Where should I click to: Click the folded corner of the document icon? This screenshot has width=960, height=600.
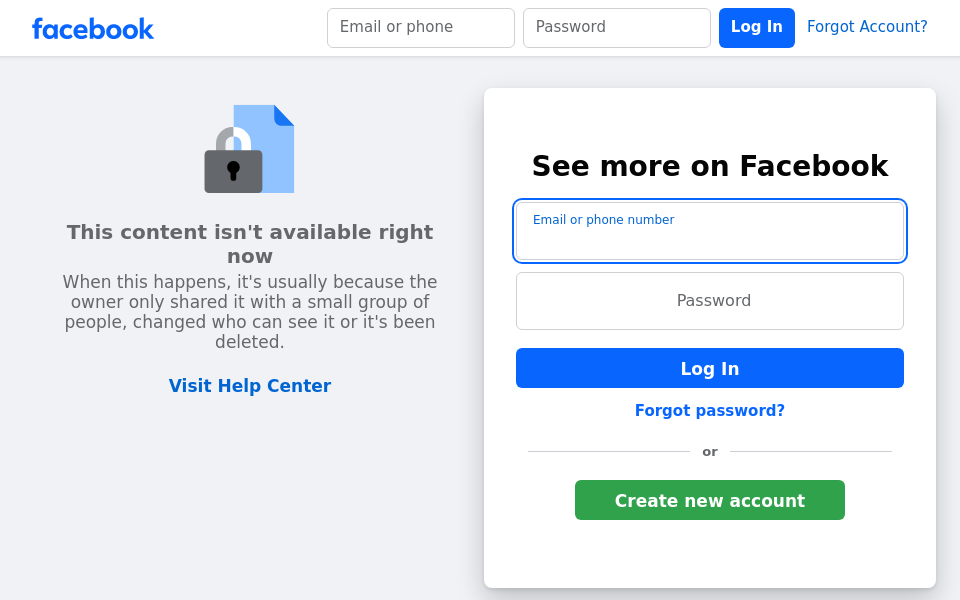284,114
